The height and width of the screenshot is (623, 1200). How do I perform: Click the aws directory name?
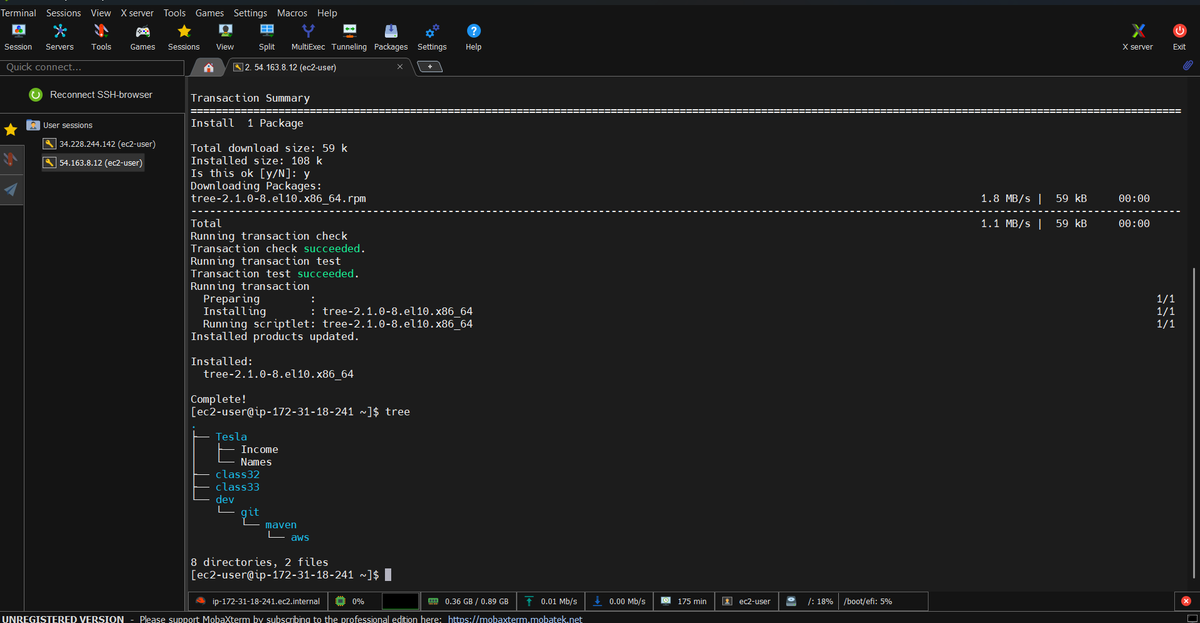click(300, 537)
